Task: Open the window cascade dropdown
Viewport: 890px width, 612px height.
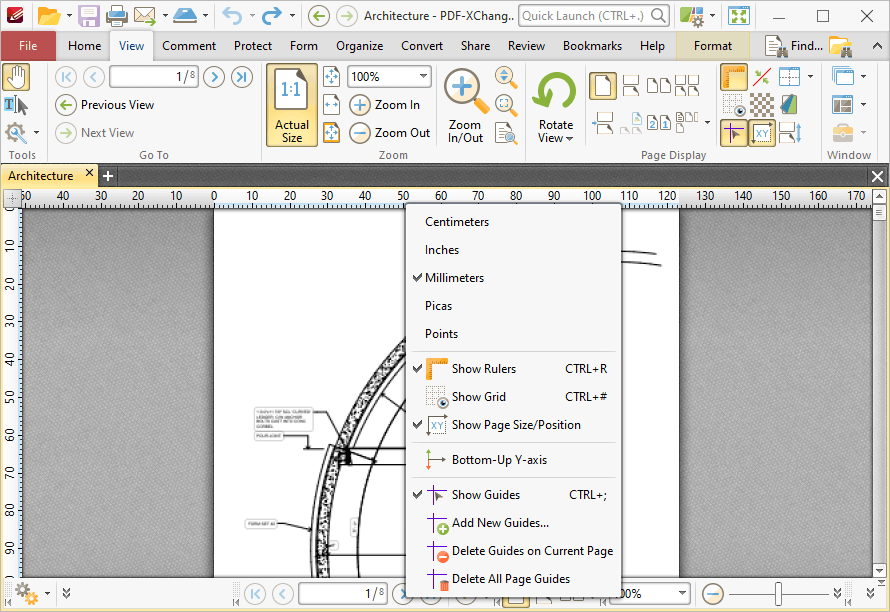Action: tap(863, 76)
